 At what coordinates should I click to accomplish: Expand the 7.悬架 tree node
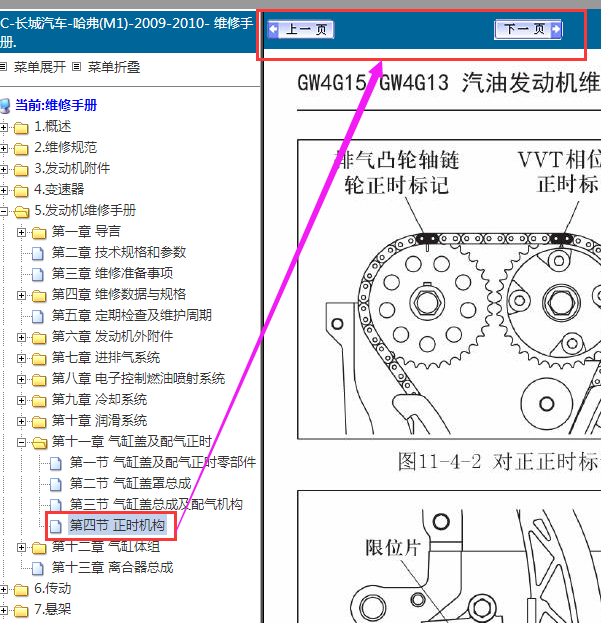tap(4, 611)
